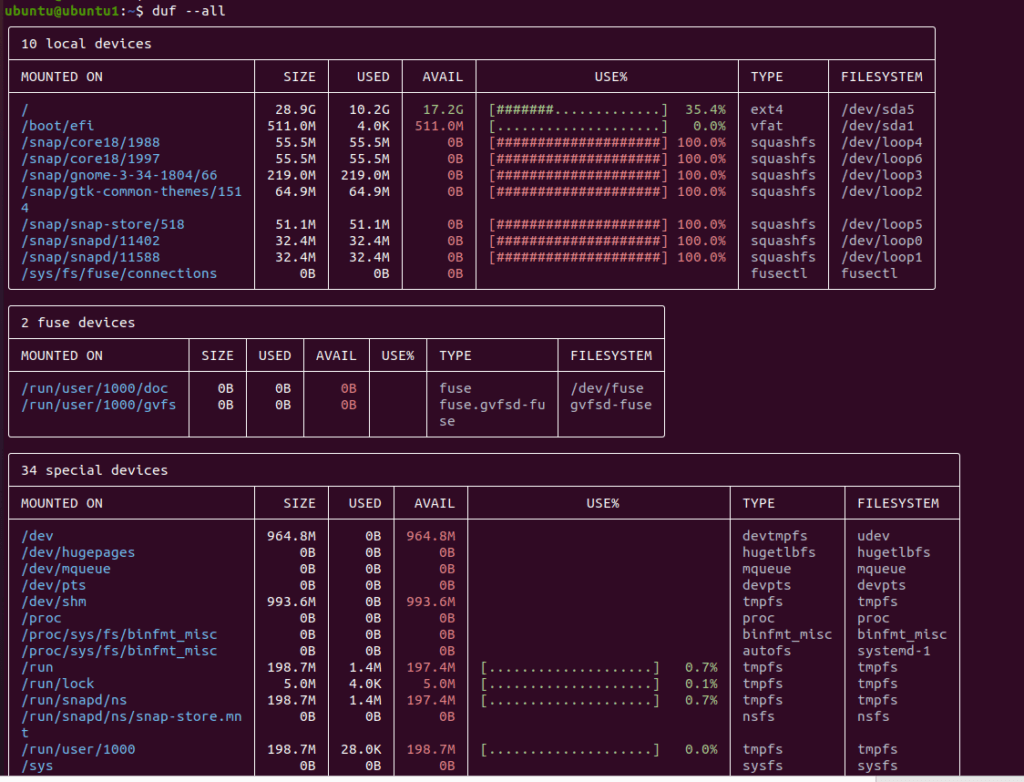Click the MOUNTED ON column header
The image size is (1024, 782).
tap(61, 76)
